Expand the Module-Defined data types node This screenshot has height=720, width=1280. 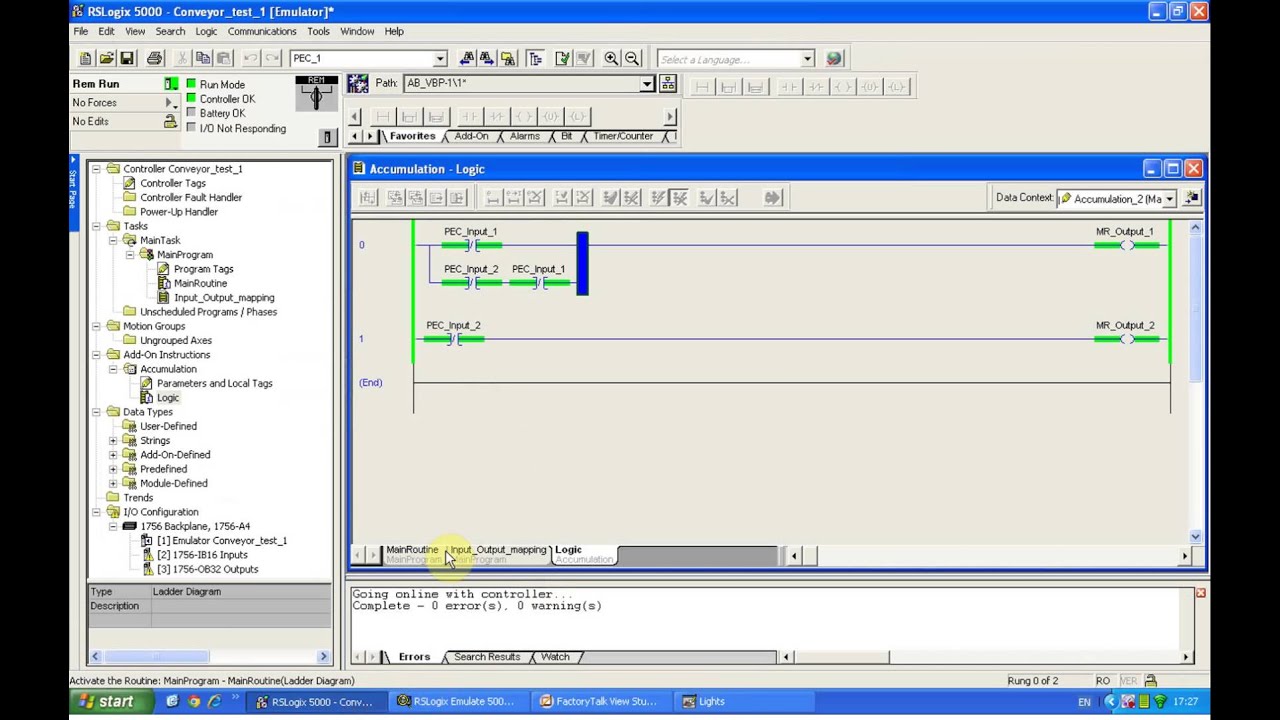pos(113,484)
